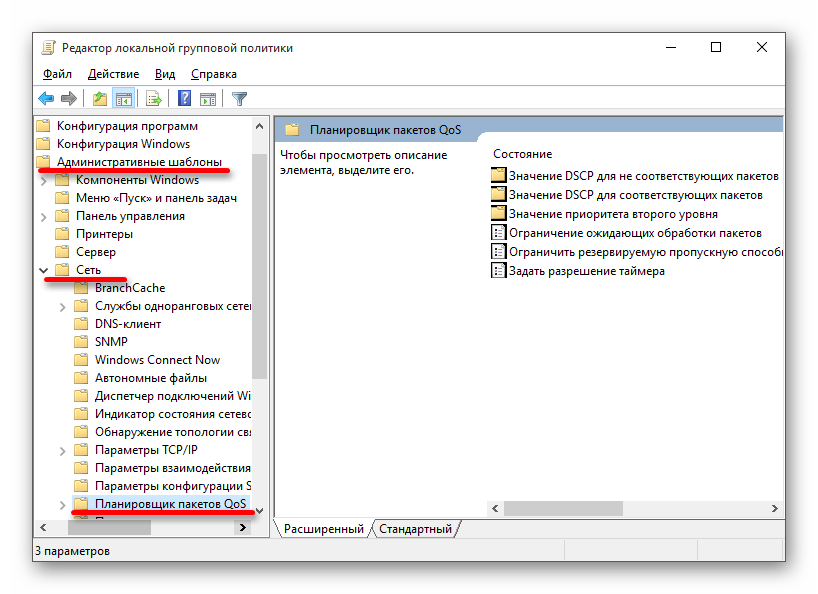This screenshot has width=818, height=594.
Task: Open the Вид menu
Action: (x=165, y=74)
